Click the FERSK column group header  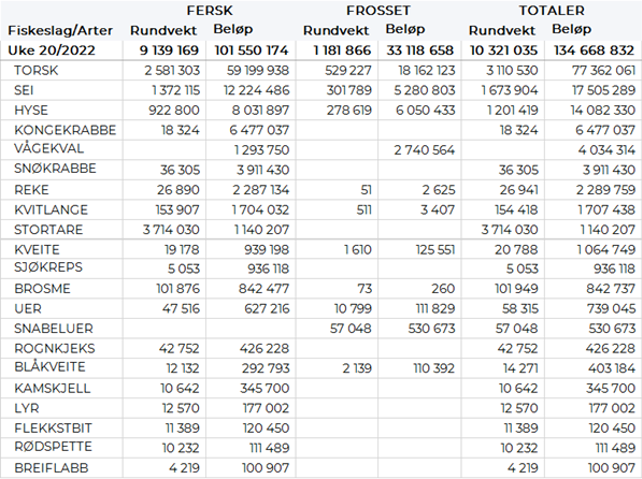point(223,10)
